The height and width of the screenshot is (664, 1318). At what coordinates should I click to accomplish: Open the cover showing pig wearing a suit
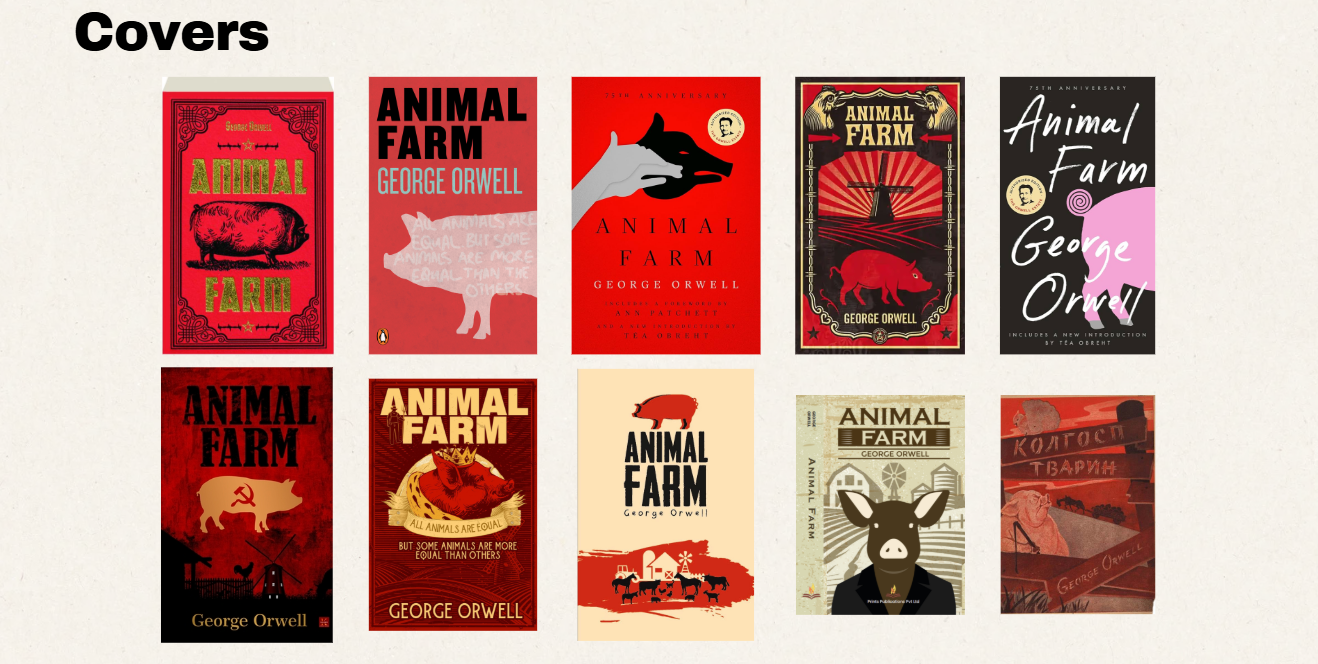[x=880, y=504]
